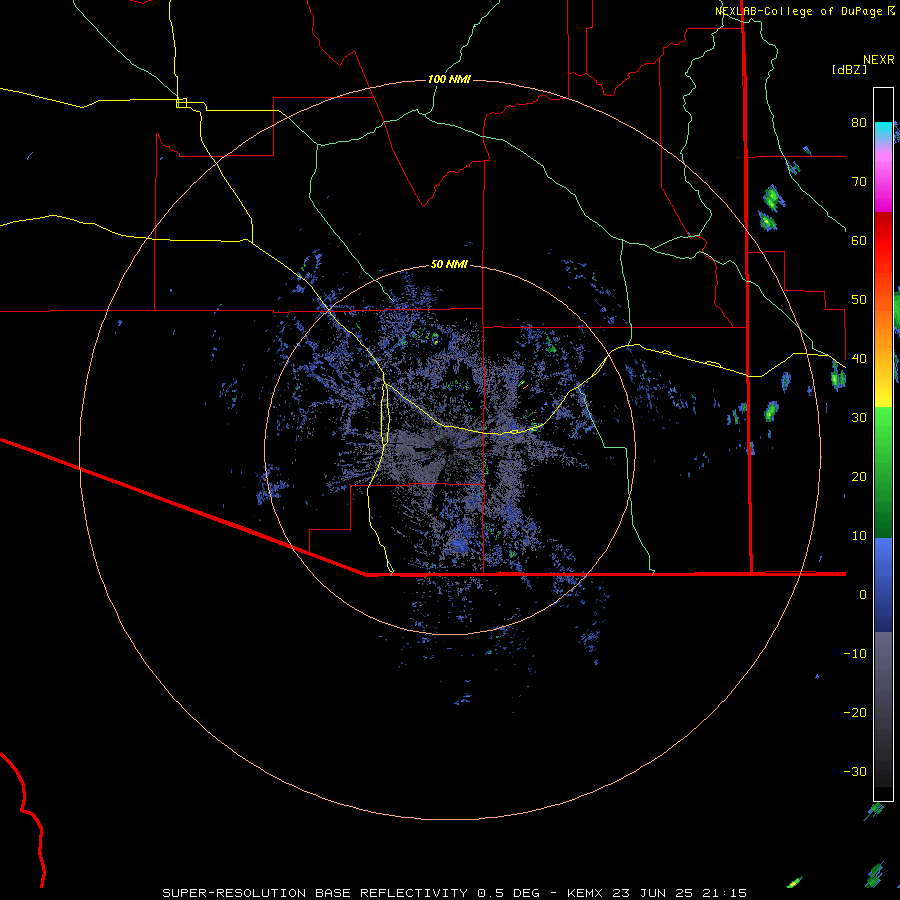Click the green band of the color bar
The height and width of the screenshot is (900, 900).
point(883,472)
